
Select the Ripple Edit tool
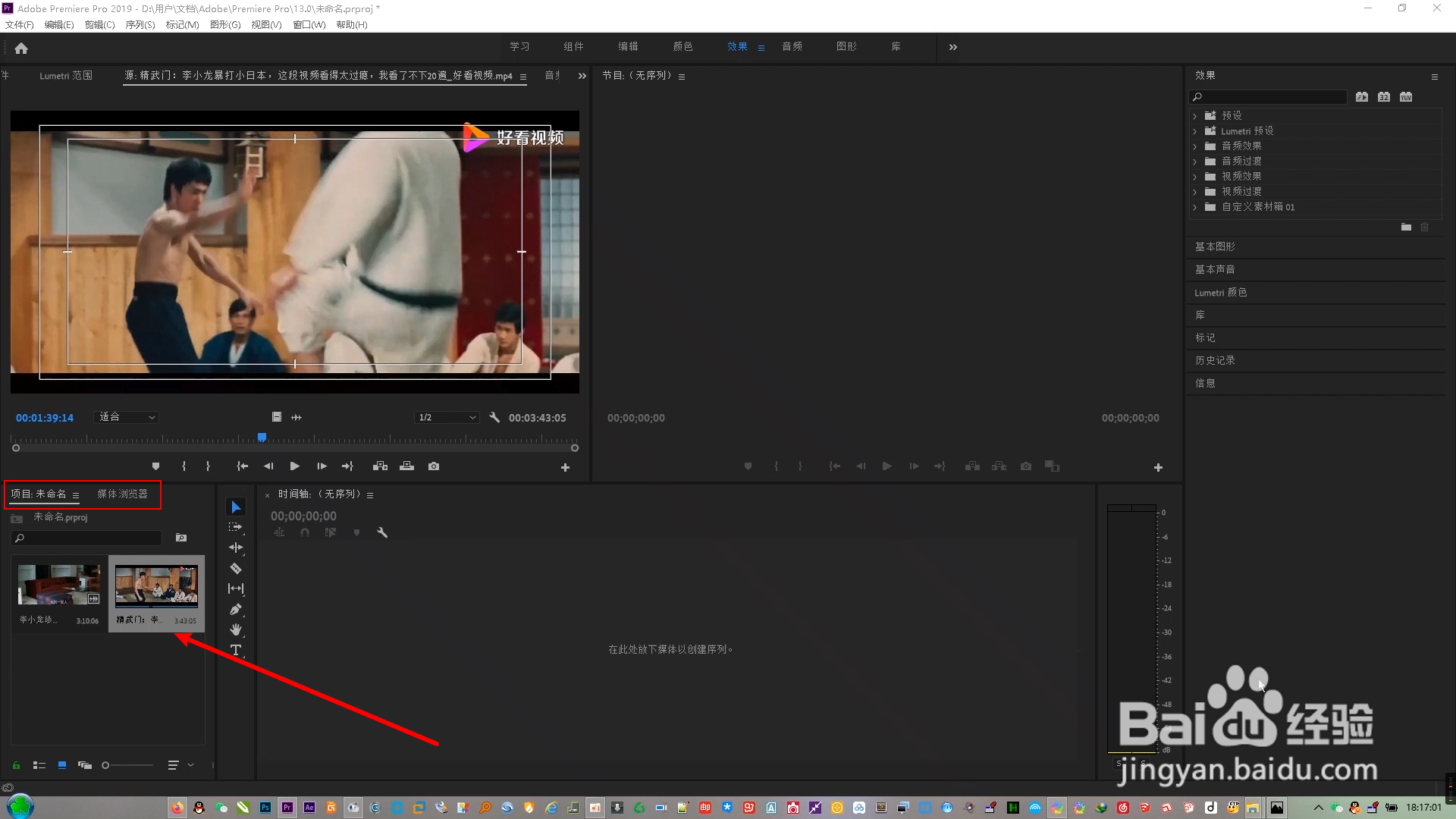pyautogui.click(x=236, y=548)
